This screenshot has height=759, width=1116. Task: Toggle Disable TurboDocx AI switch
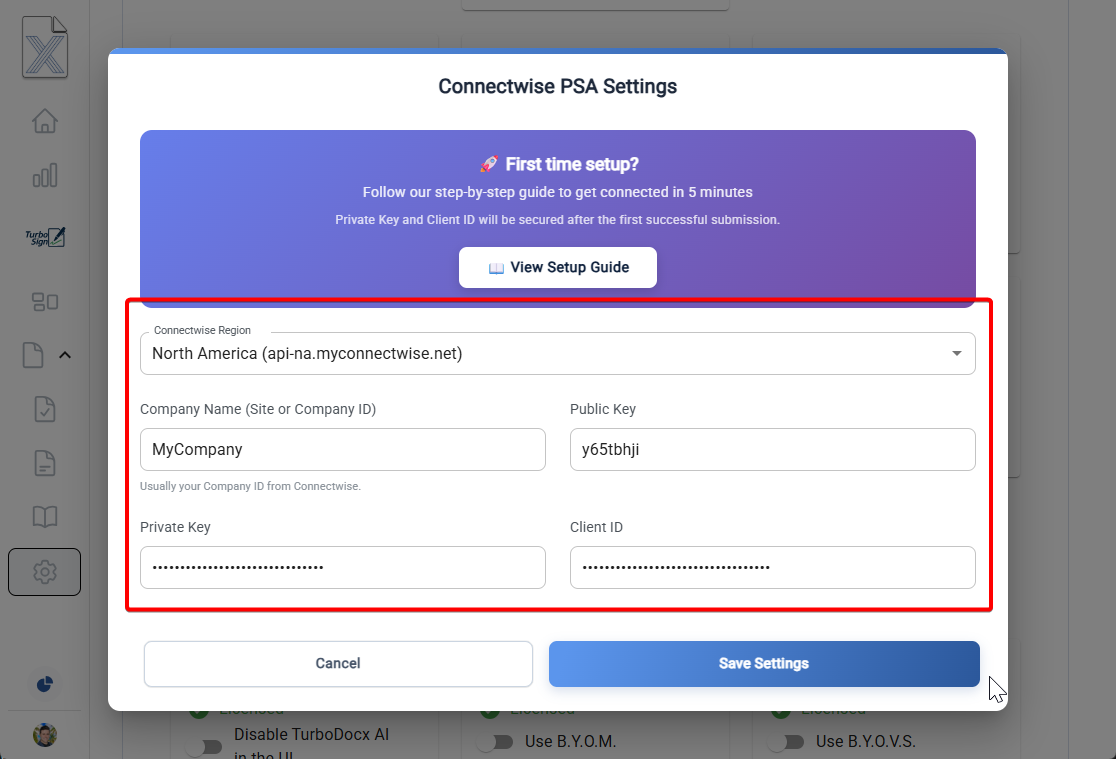pyautogui.click(x=204, y=745)
